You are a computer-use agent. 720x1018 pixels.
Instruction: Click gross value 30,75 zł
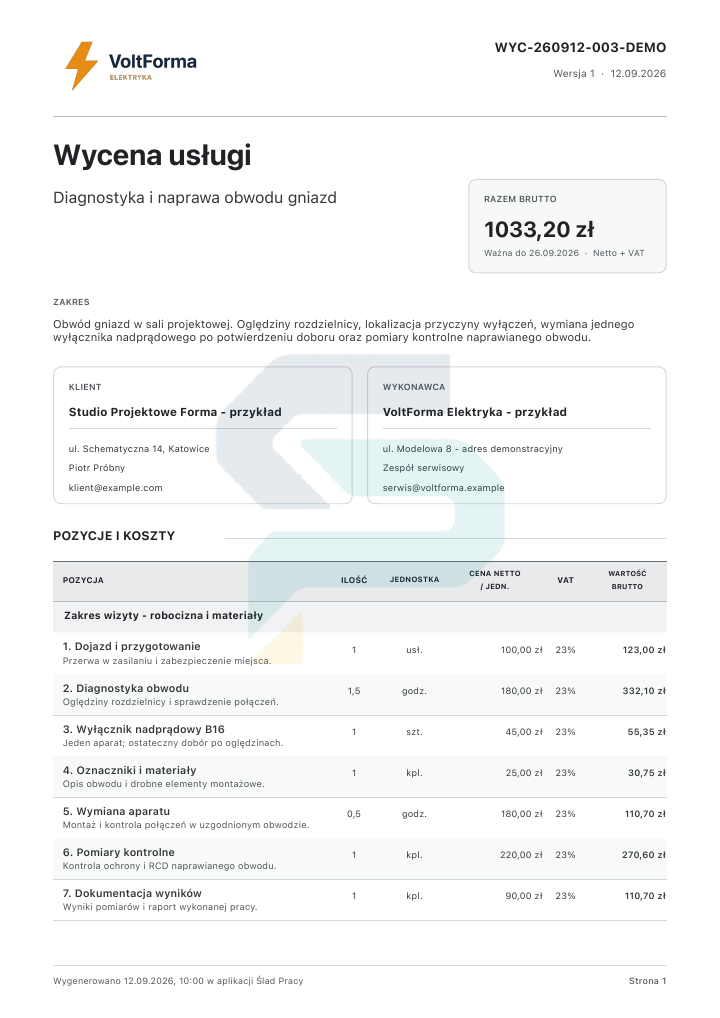point(647,773)
